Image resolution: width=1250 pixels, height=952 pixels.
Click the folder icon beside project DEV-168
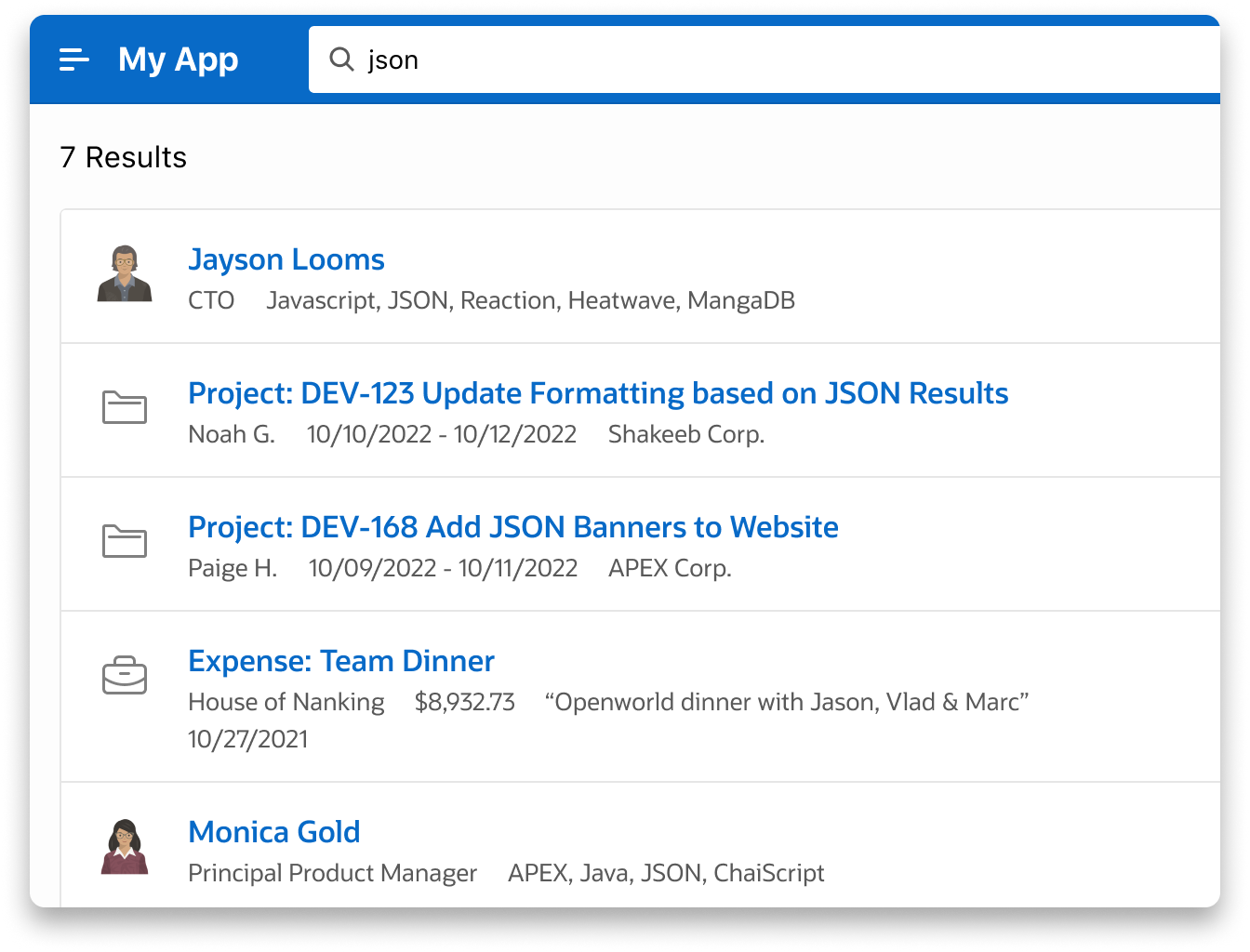125,543
